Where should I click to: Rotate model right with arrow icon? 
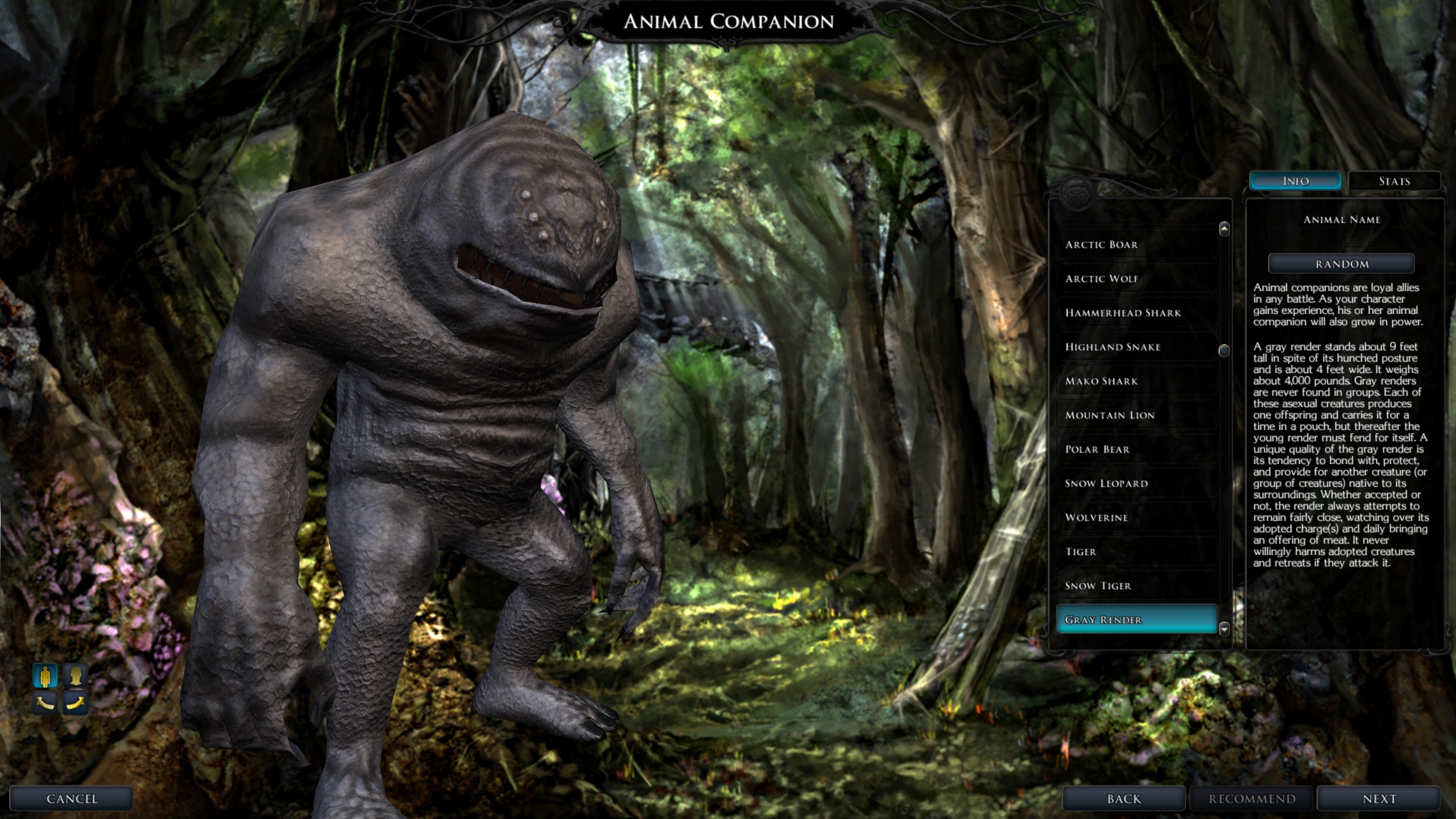75,703
